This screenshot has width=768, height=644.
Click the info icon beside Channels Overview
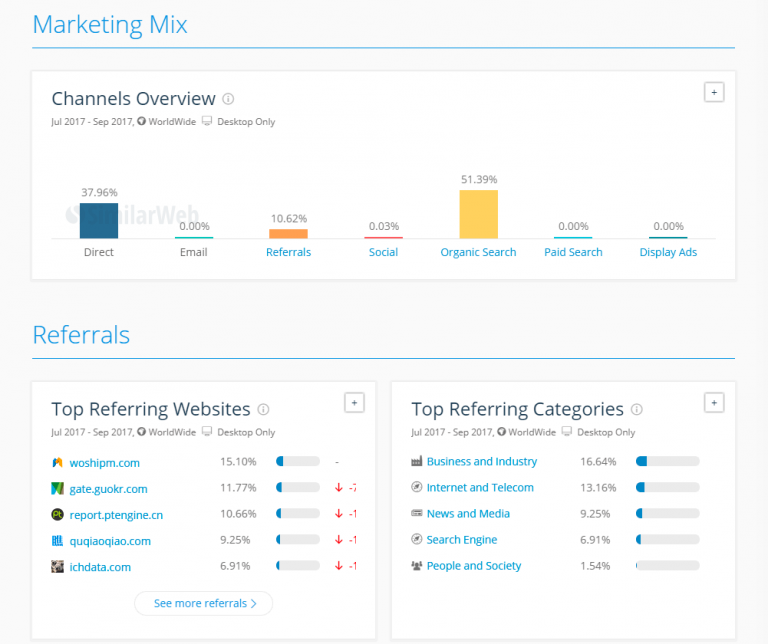point(228,99)
